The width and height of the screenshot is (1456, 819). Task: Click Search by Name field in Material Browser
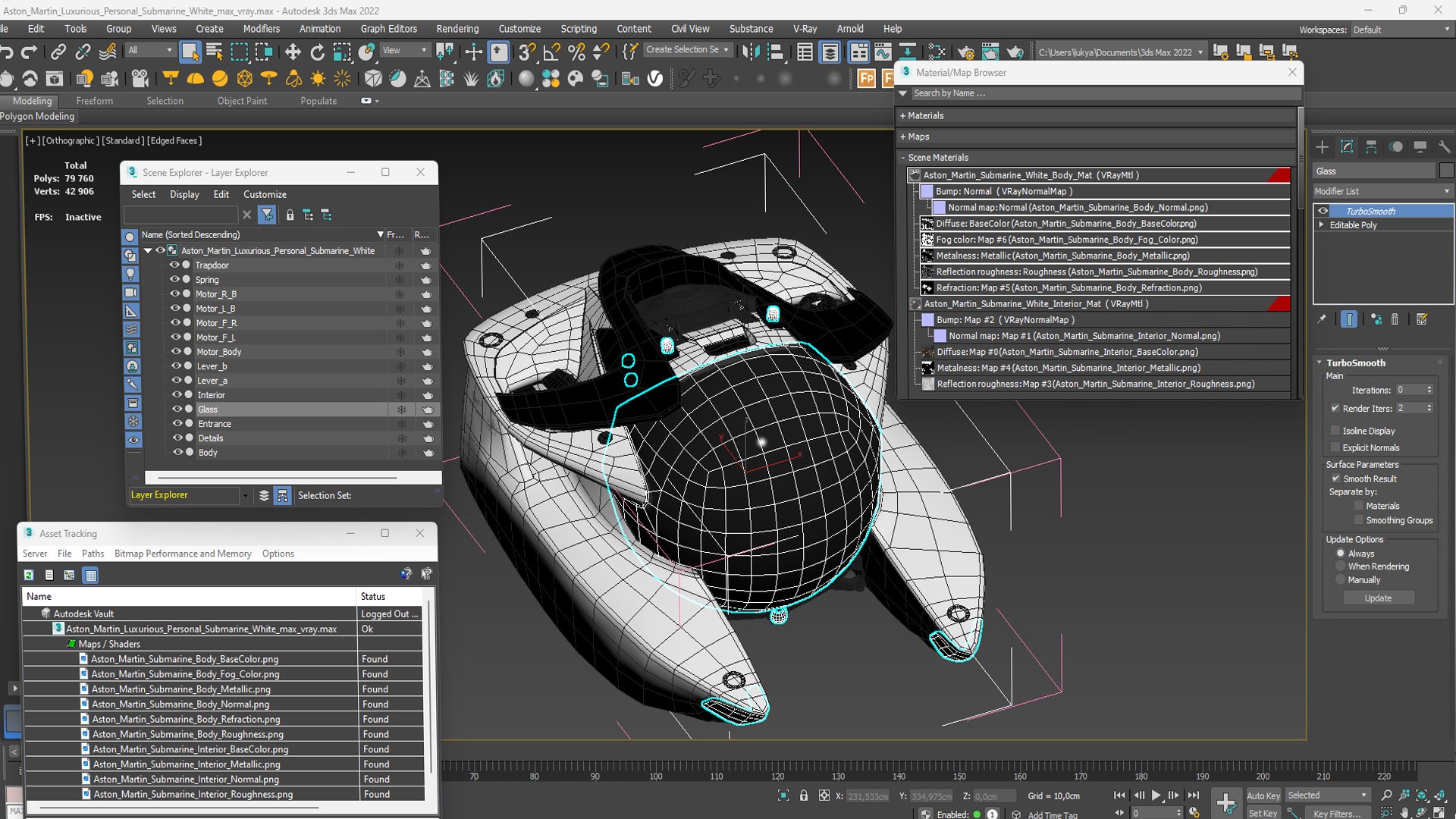[x=1105, y=93]
